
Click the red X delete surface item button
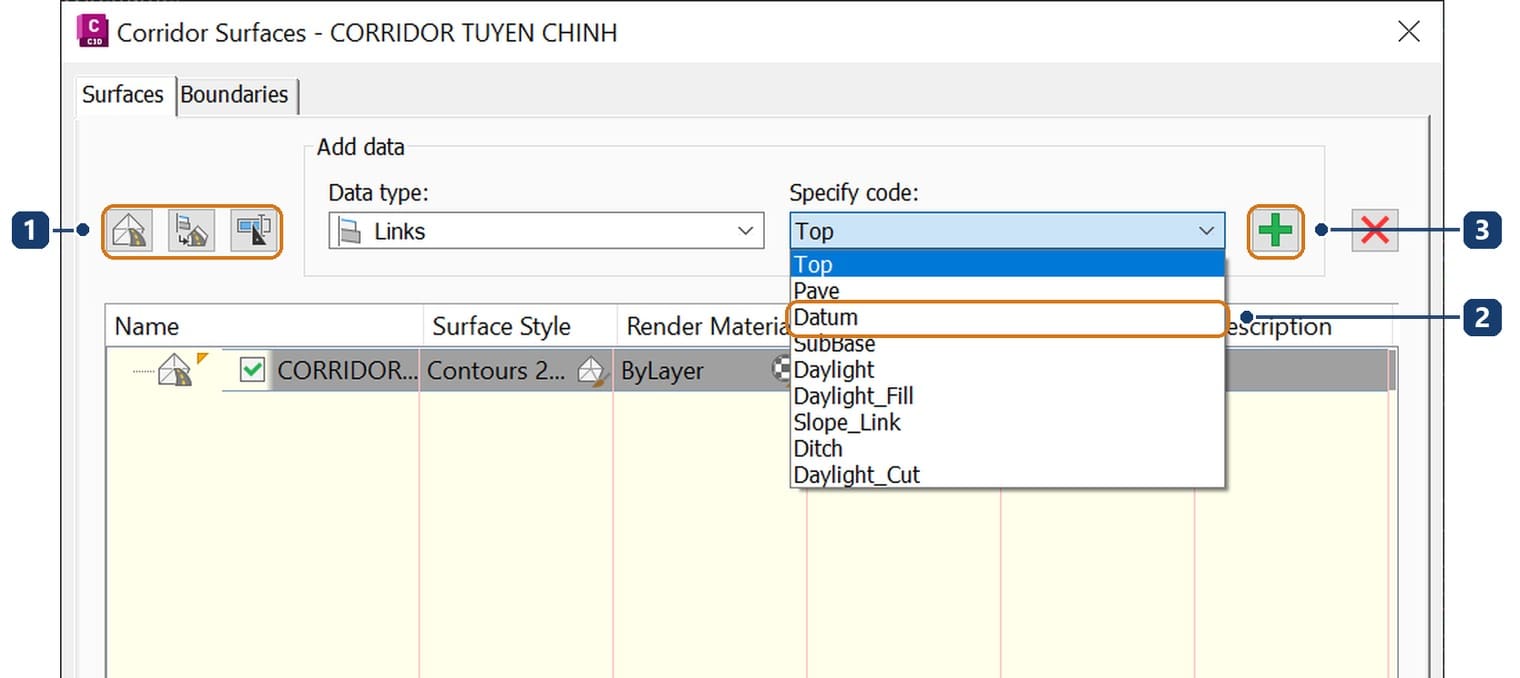click(x=1375, y=231)
